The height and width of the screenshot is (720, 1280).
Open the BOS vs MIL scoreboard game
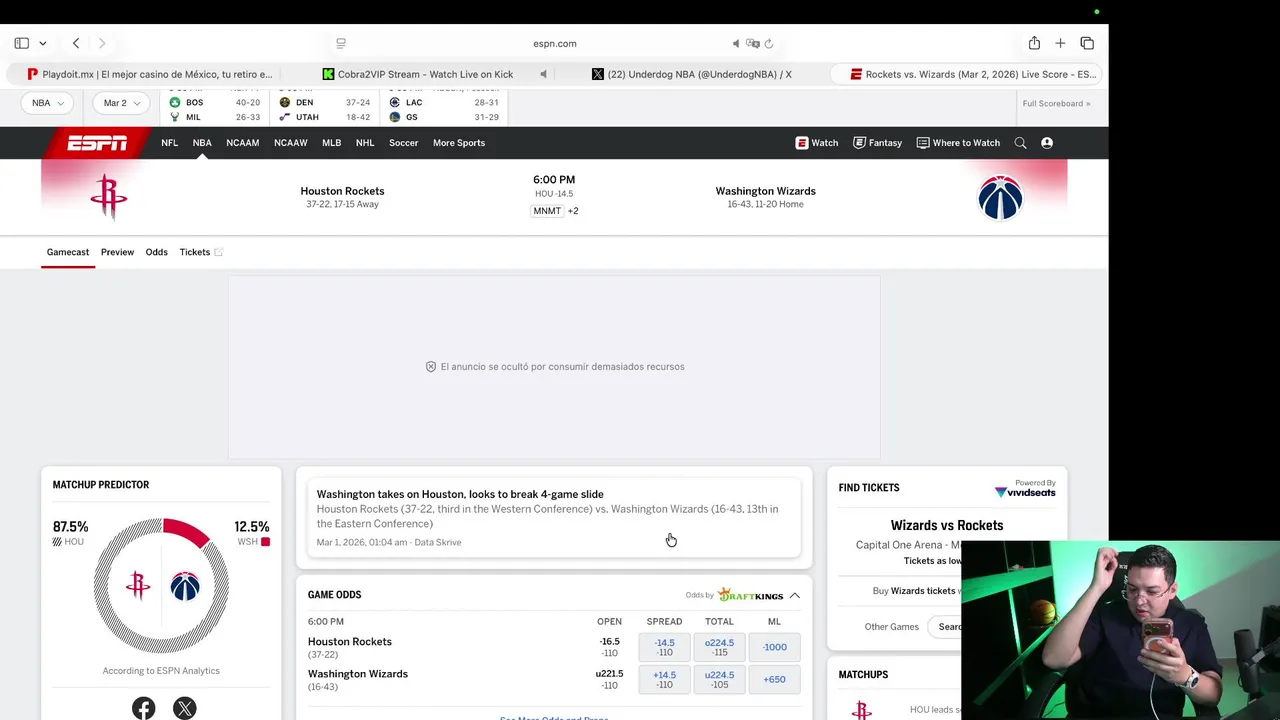[214, 109]
